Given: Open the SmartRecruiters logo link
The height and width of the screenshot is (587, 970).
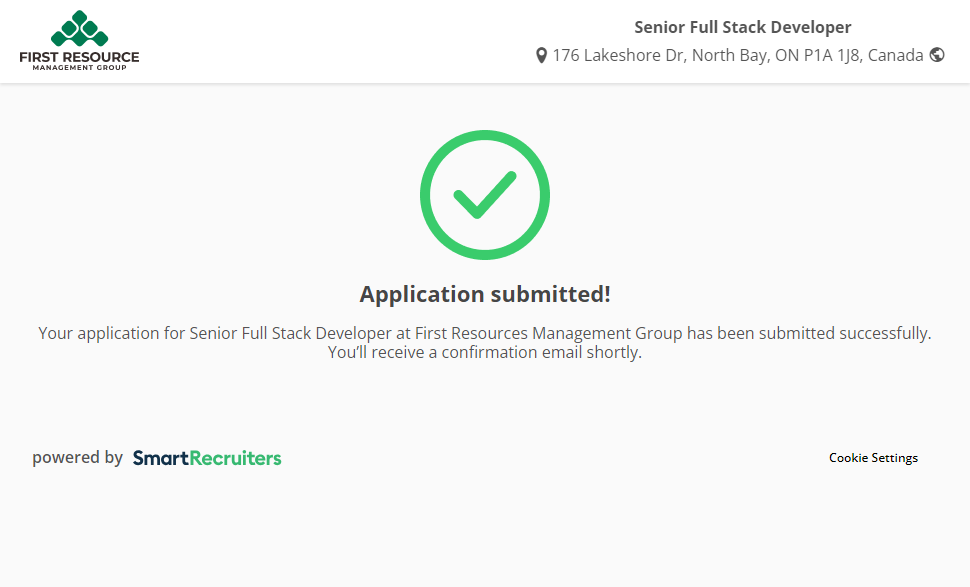Looking at the screenshot, I should [207, 458].
